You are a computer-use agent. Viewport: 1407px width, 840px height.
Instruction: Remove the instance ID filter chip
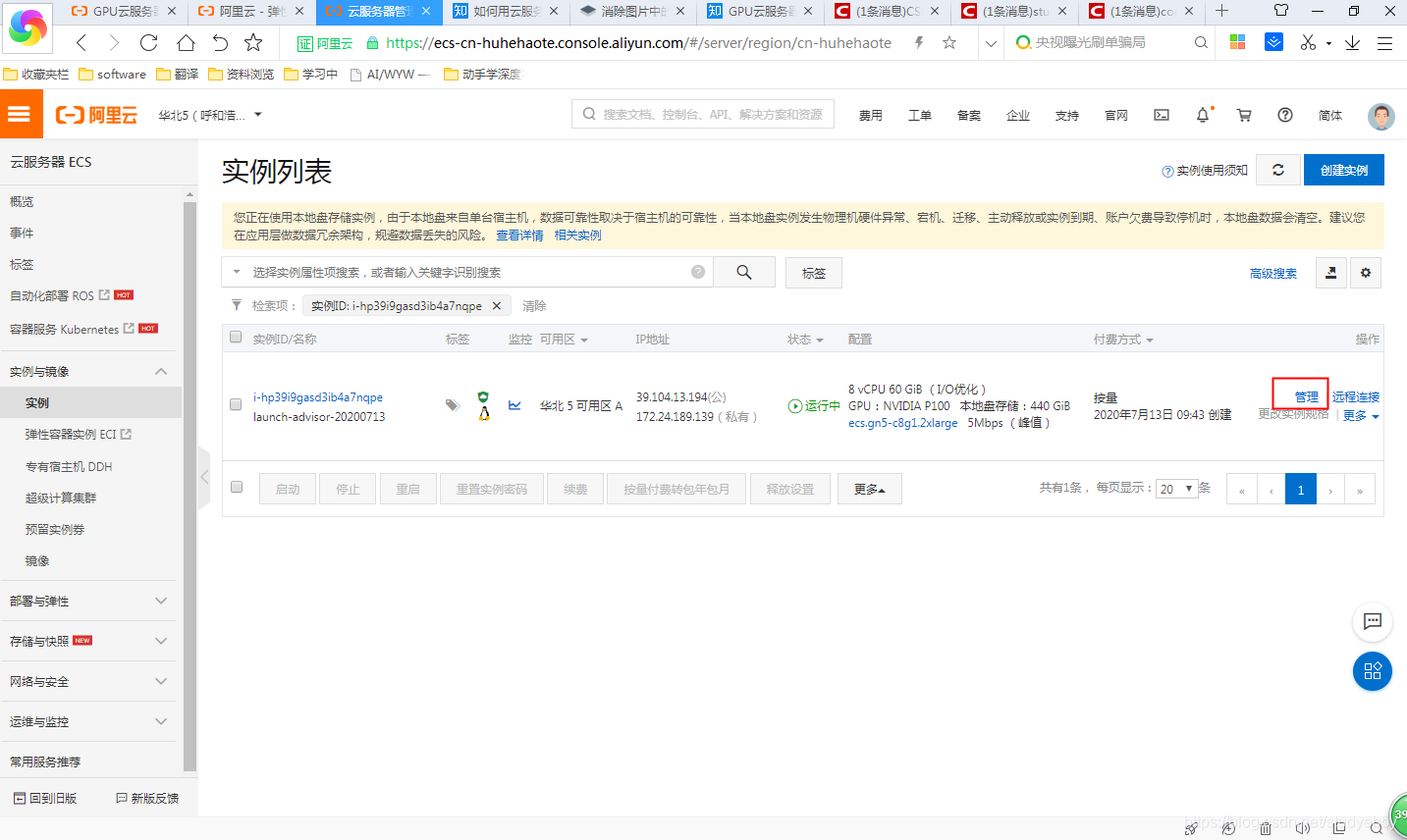point(497,305)
